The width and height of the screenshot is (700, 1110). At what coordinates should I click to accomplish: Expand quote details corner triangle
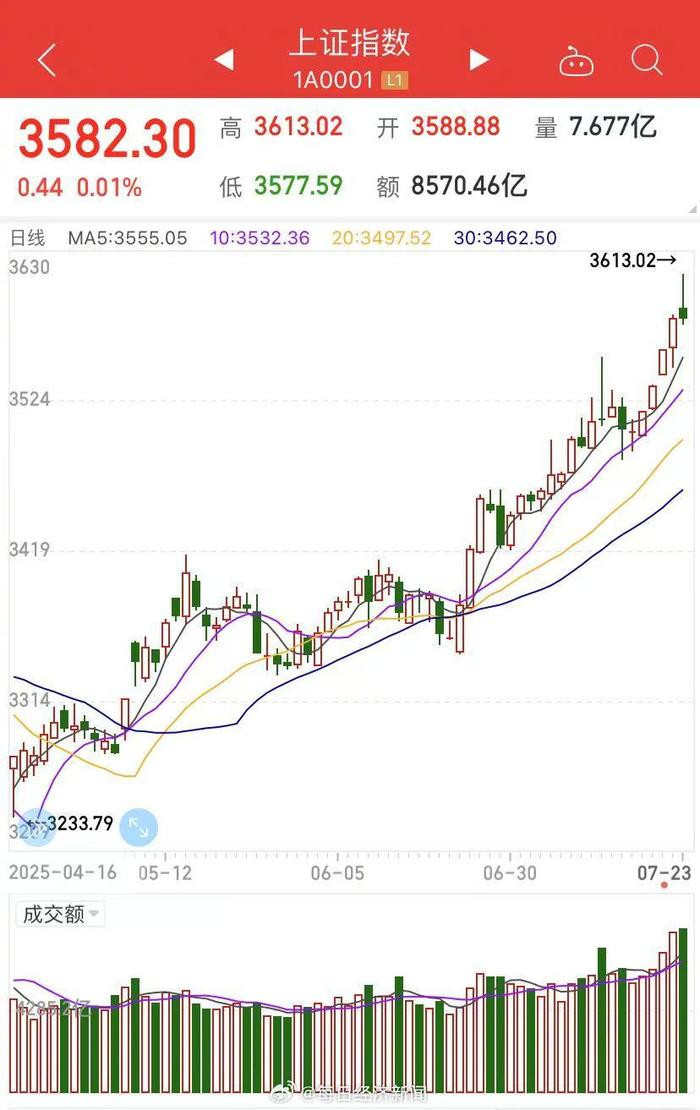coord(692,210)
